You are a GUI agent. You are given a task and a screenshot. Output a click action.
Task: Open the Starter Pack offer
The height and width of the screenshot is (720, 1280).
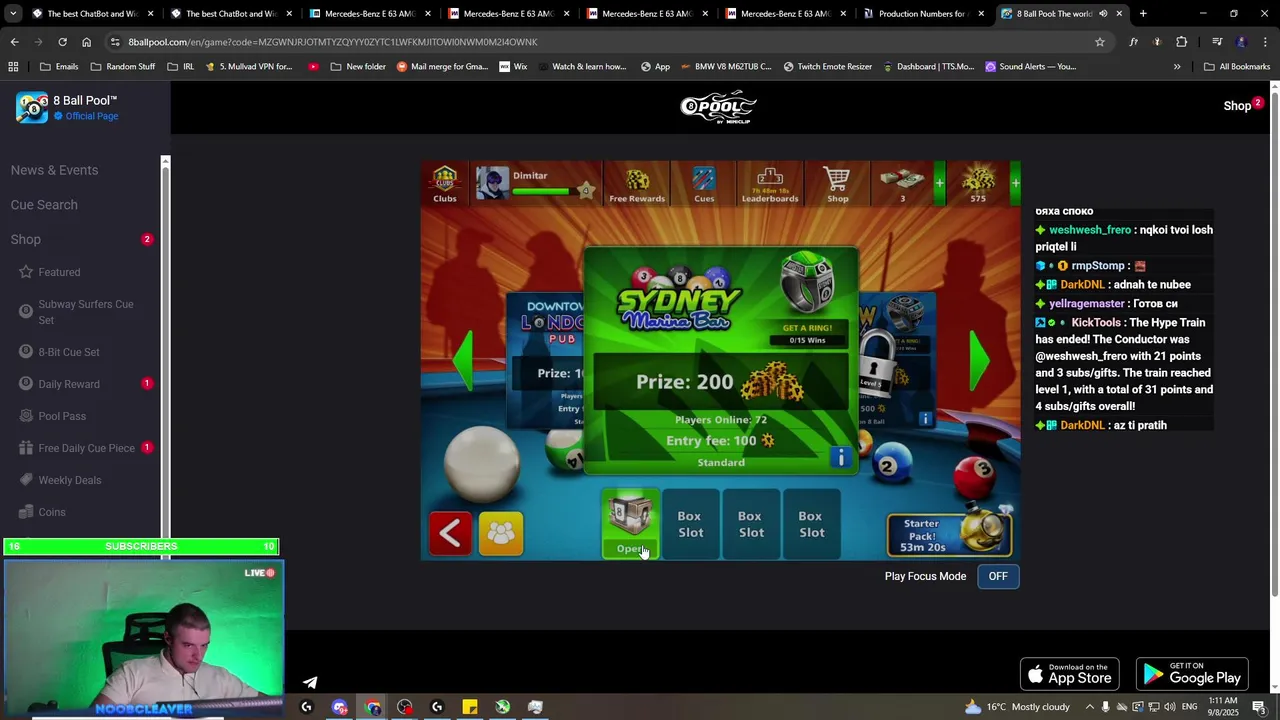click(949, 535)
